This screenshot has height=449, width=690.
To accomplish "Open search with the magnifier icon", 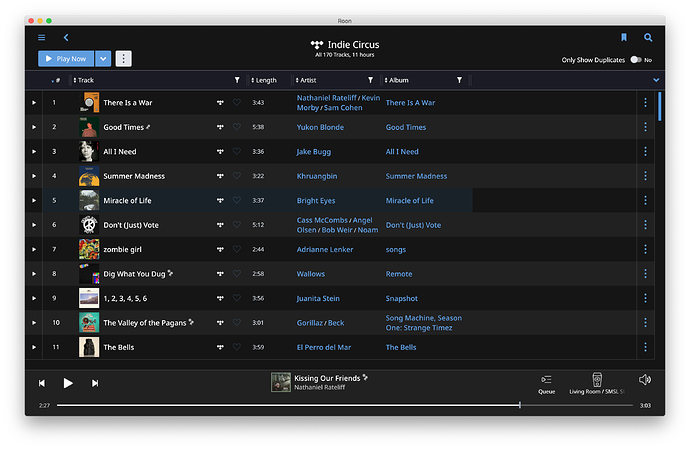I will [648, 37].
